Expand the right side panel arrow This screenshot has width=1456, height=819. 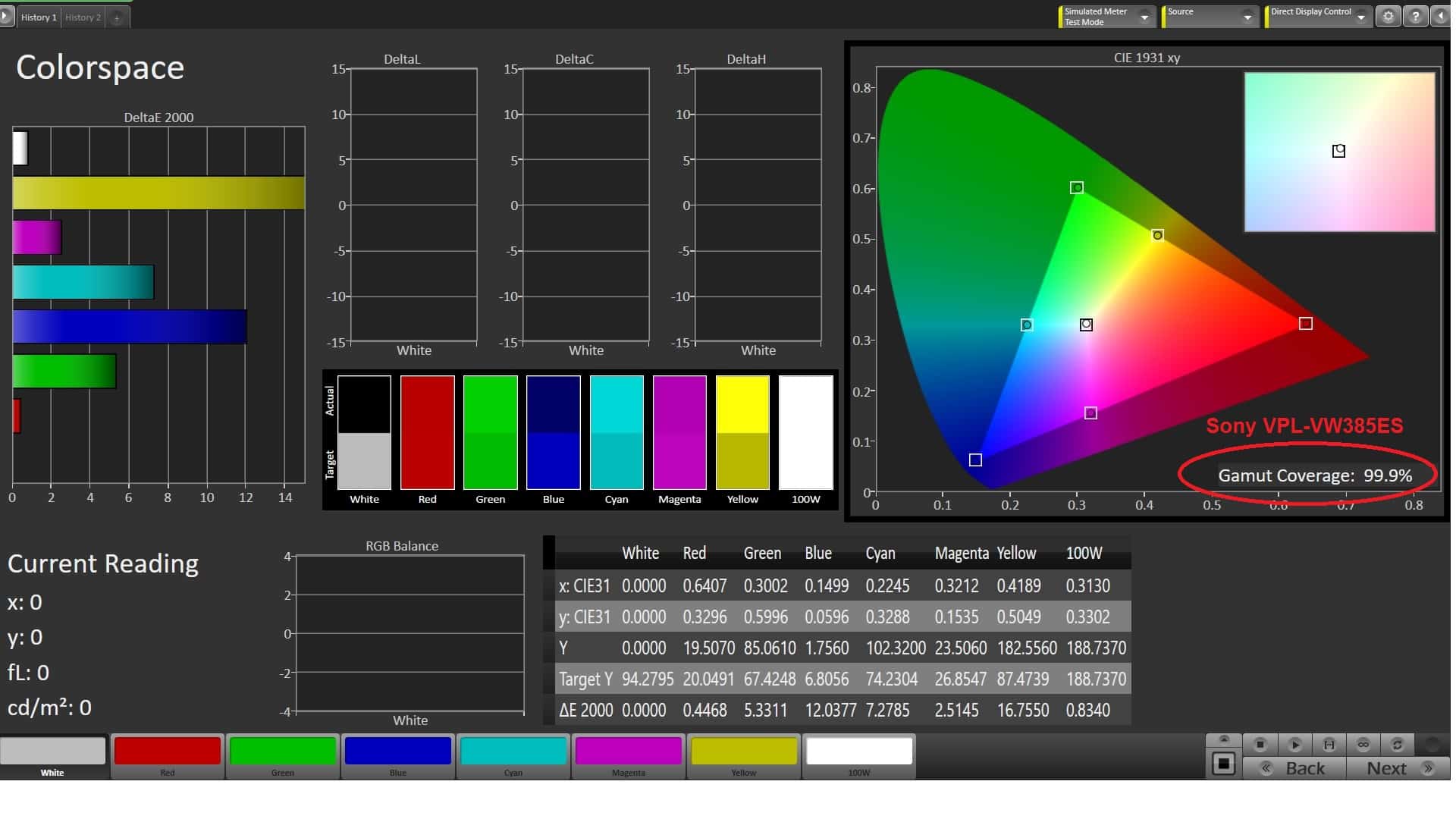[x=1441, y=17]
